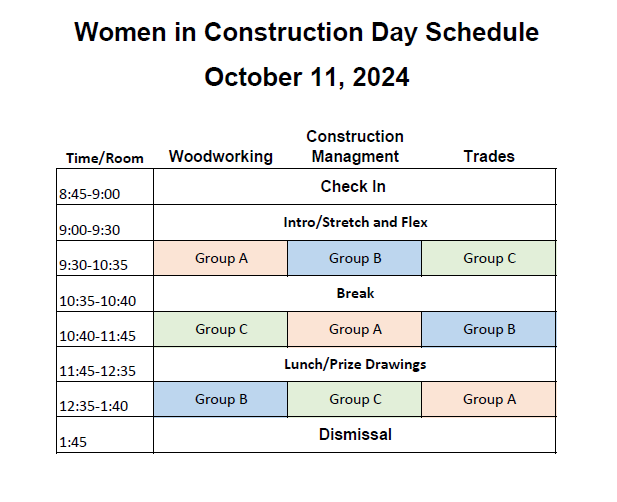Screen dimensions: 617x502
Task: Click the "Check In" schedule row
Action: [353, 187]
